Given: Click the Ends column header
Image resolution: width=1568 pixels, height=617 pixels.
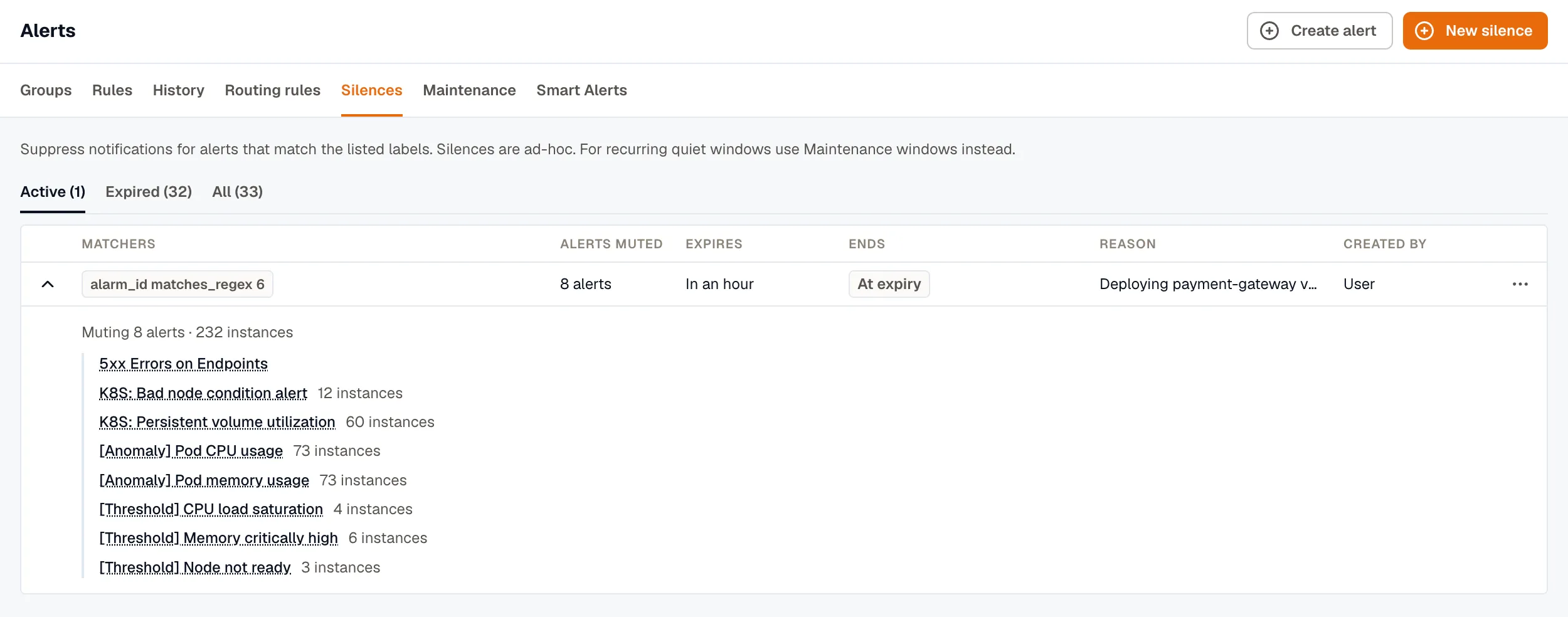Looking at the screenshot, I should [x=867, y=244].
